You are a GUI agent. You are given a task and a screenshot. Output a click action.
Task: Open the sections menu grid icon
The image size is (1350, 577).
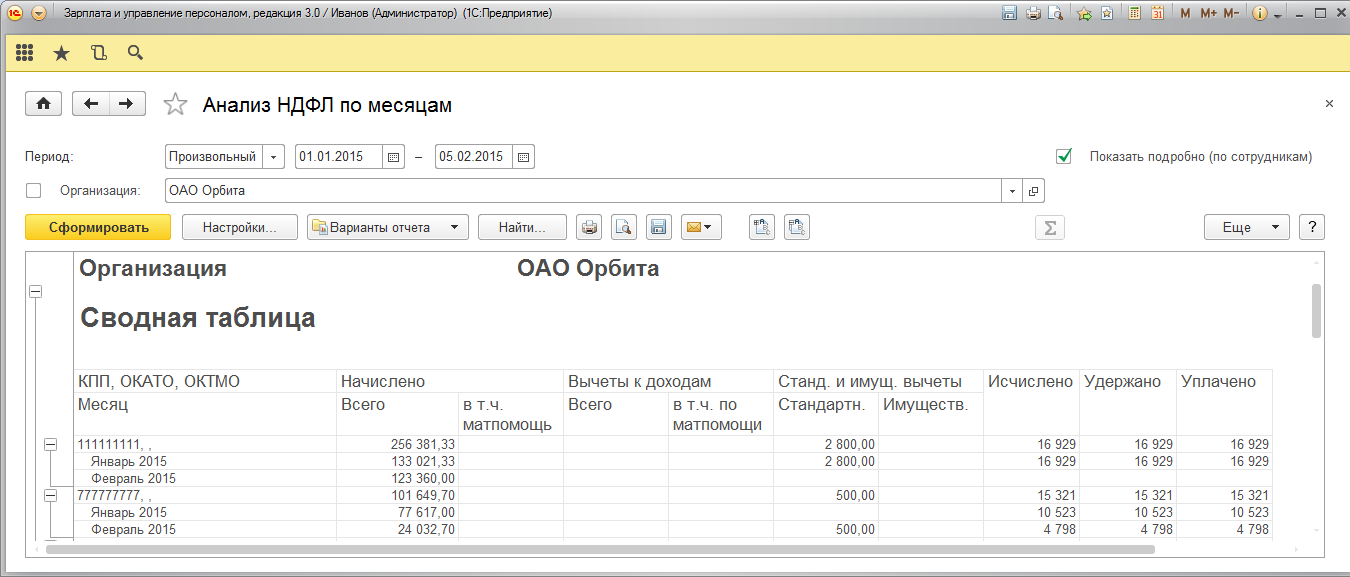(24, 53)
